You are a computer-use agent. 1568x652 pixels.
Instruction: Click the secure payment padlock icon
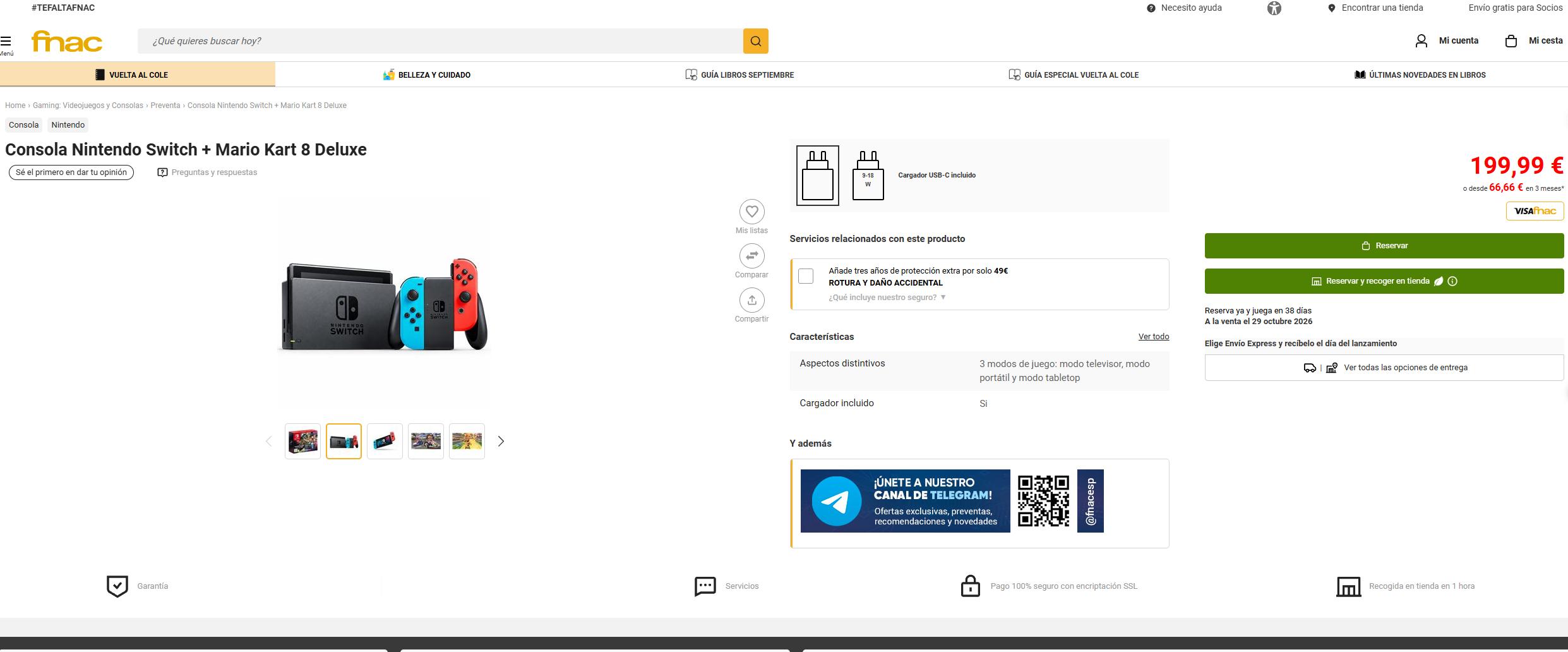tap(970, 586)
